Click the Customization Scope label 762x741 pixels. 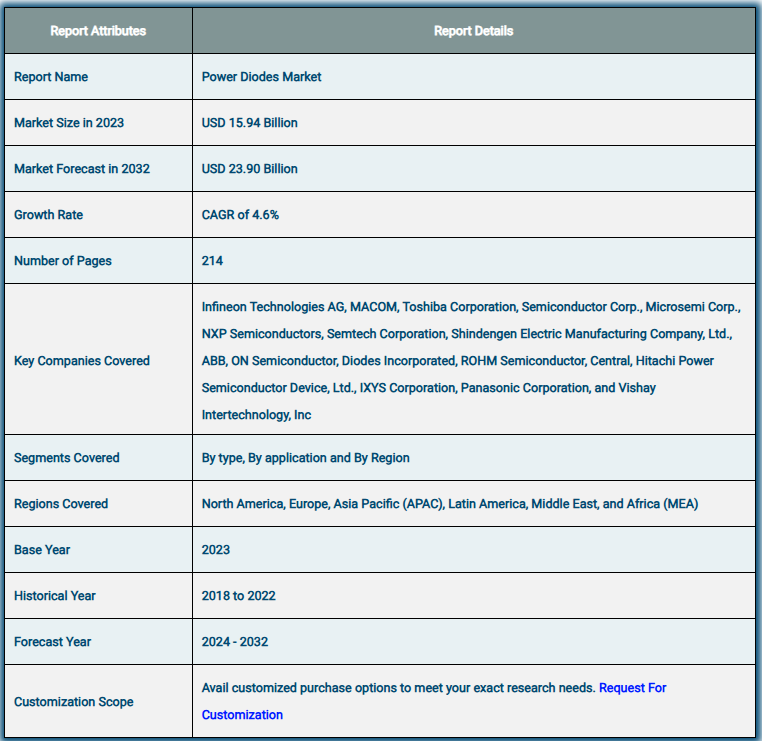pyautogui.click(x=73, y=702)
